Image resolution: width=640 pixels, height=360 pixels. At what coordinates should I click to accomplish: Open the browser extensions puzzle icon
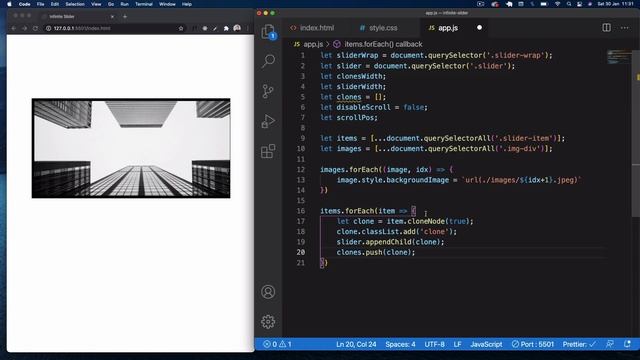pyautogui.click(x=226, y=28)
